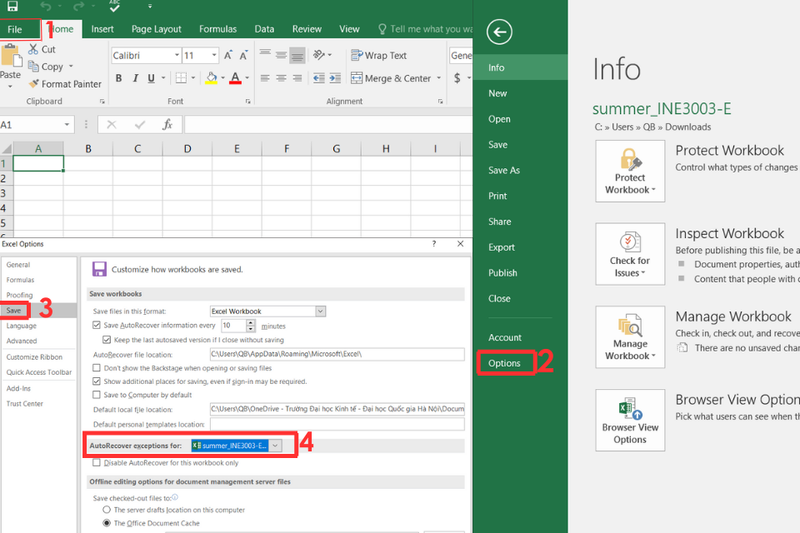This screenshot has width=800, height=533.
Task: Run the Spelling check icon
Action: (115, 6)
